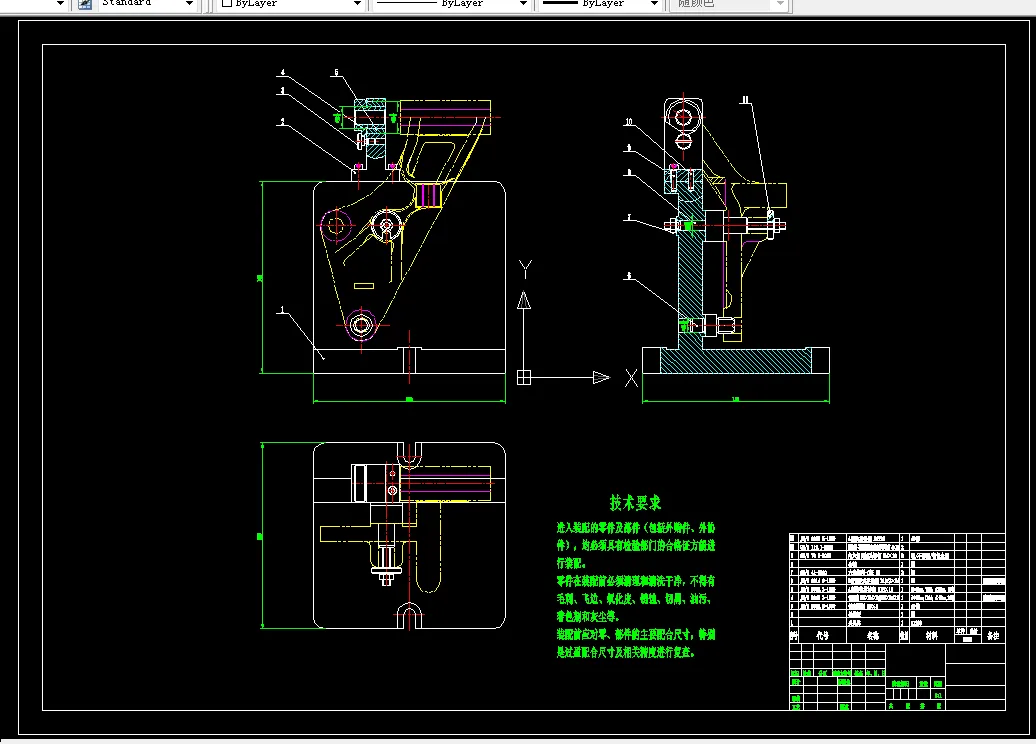1036x744 pixels.
Task: Click the 代号 header in parts list
Action: pyautogui.click(x=822, y=636)
